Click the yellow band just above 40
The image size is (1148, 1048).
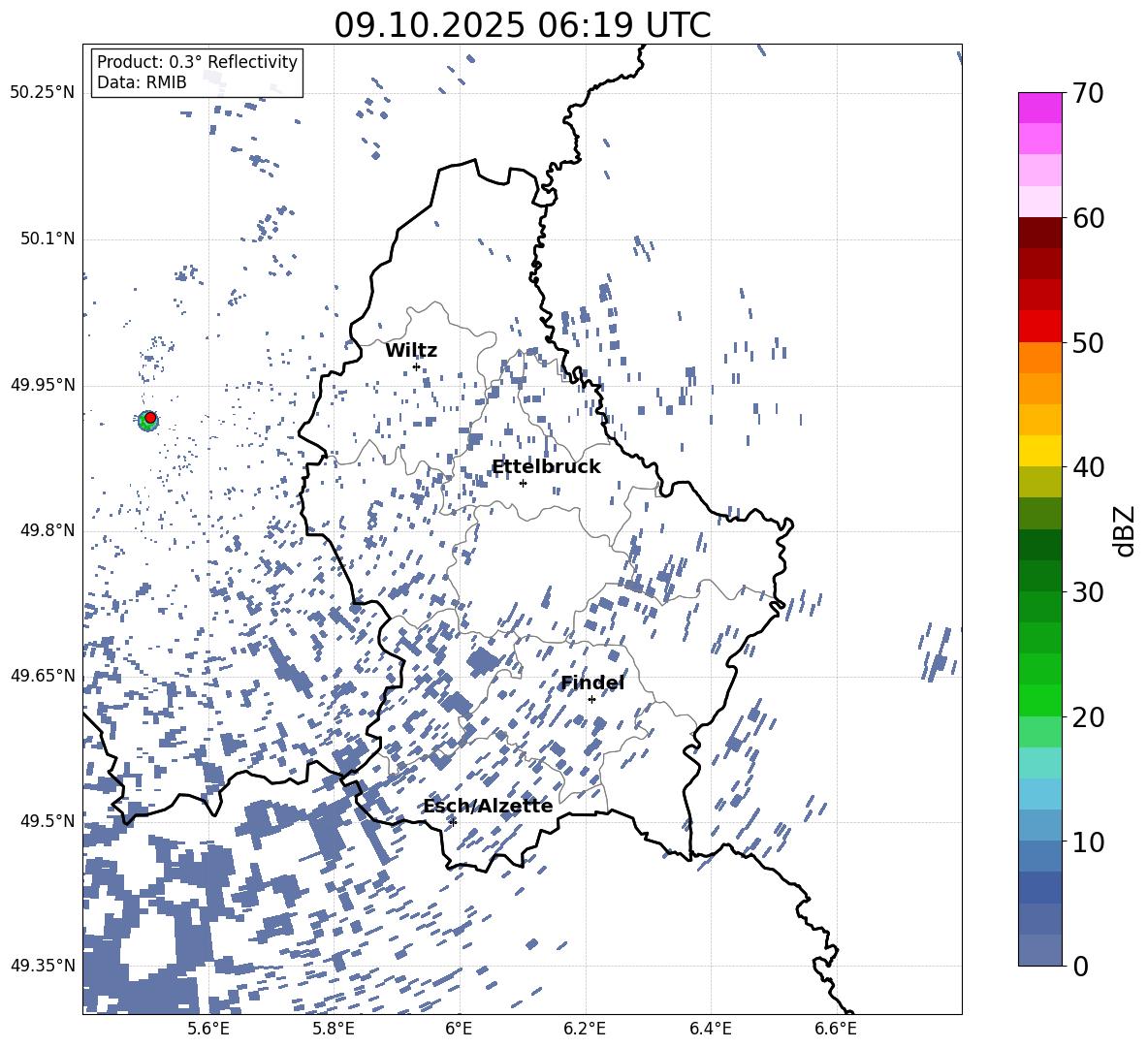(1039, 451)
